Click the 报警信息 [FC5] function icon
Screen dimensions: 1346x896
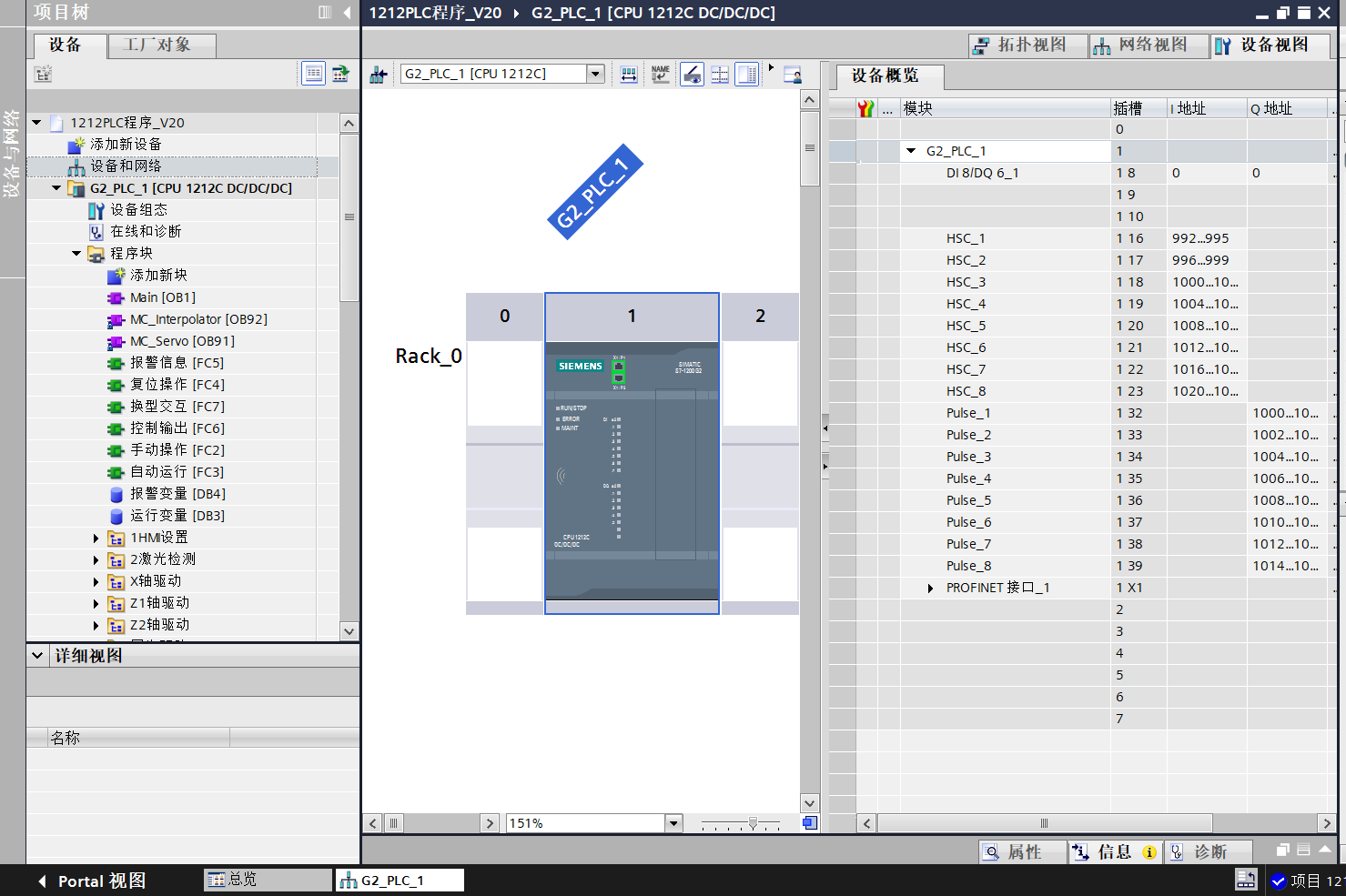pyautogui.click(x=116, y=363)
